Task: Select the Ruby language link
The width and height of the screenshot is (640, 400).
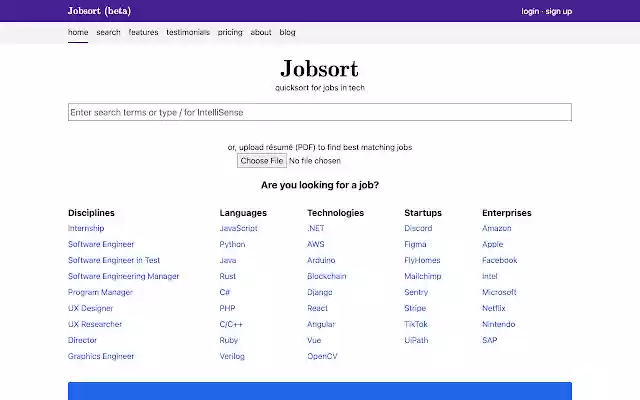Action: point(229,340)
